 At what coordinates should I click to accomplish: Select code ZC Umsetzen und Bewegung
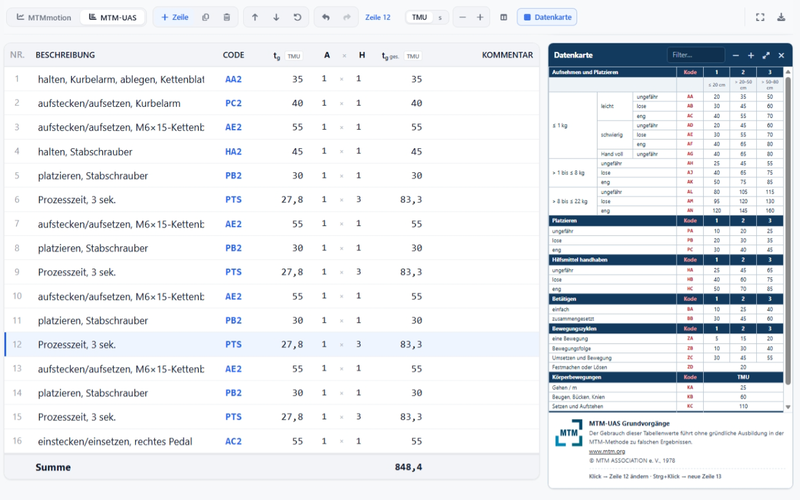[690, 358]
